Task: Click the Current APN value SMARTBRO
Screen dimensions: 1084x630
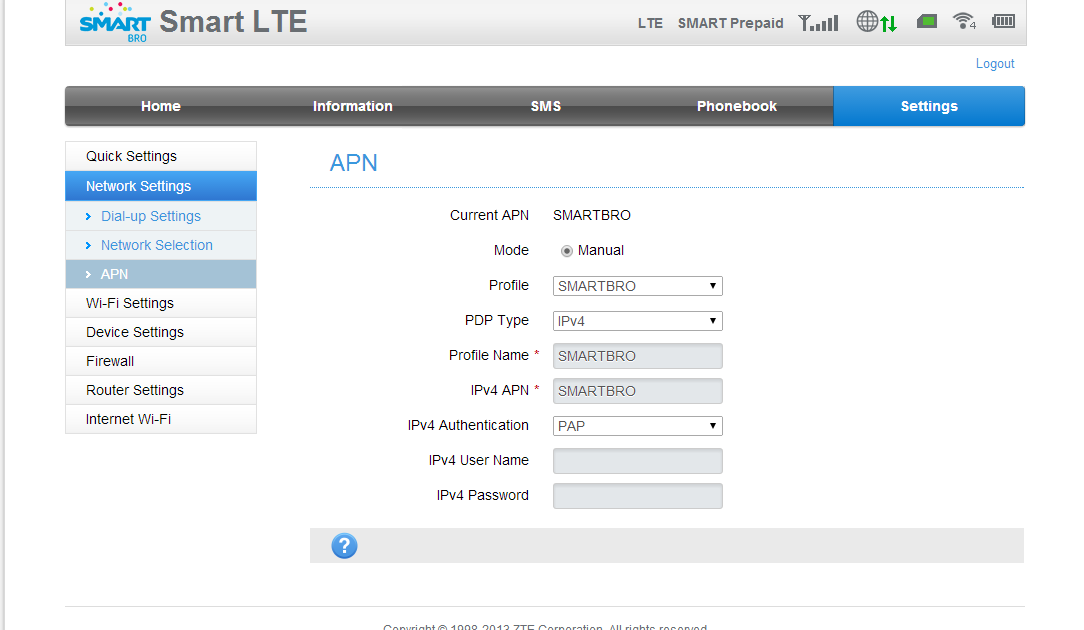Action: 592,215
